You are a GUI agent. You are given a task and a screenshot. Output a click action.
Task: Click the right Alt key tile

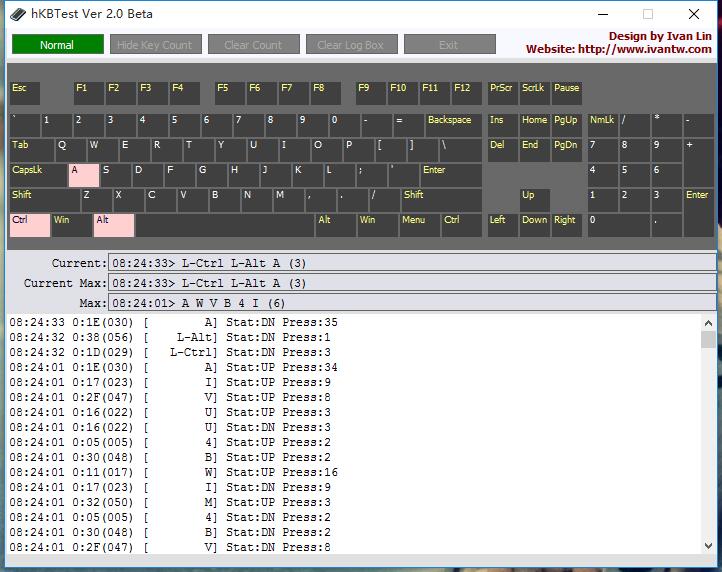(x=336, y=225)
